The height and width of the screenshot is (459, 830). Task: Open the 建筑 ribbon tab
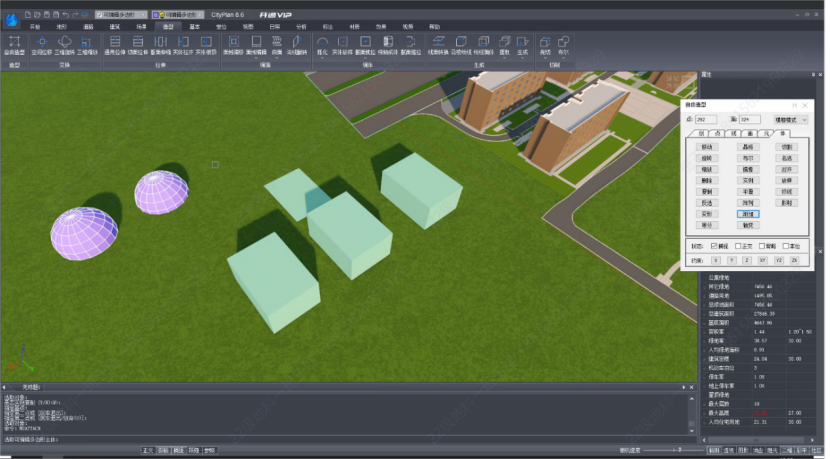coord(115,27)
